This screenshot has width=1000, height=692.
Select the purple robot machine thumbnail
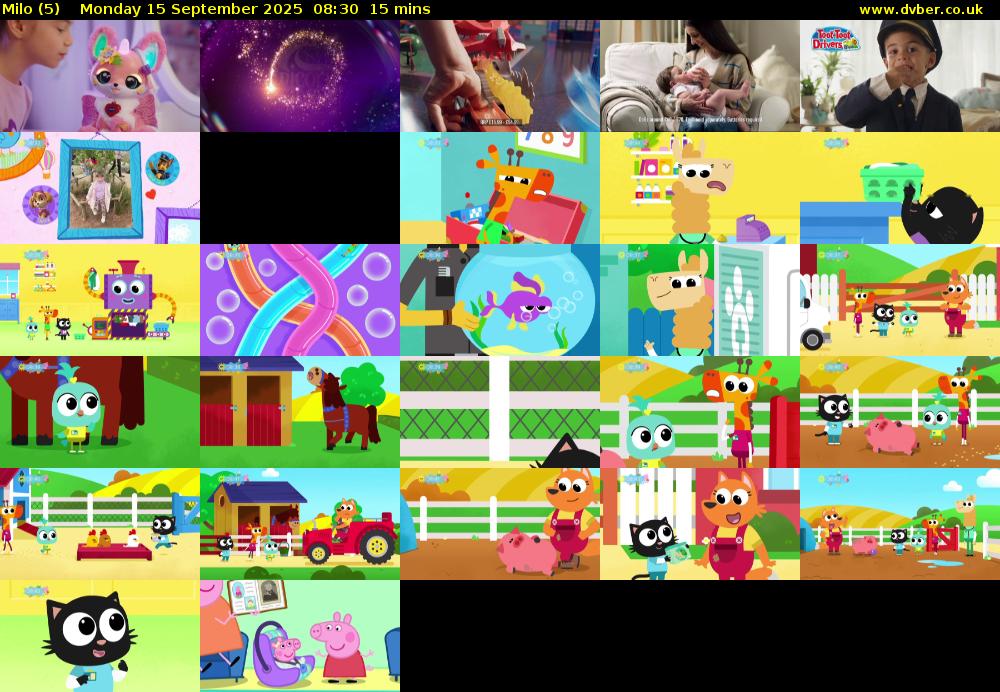pos(100,300)
